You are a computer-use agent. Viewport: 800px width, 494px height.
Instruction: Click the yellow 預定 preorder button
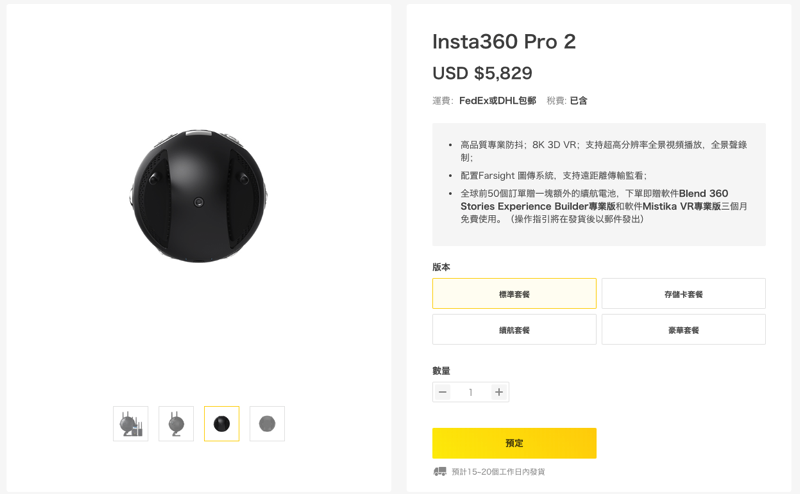514,443
